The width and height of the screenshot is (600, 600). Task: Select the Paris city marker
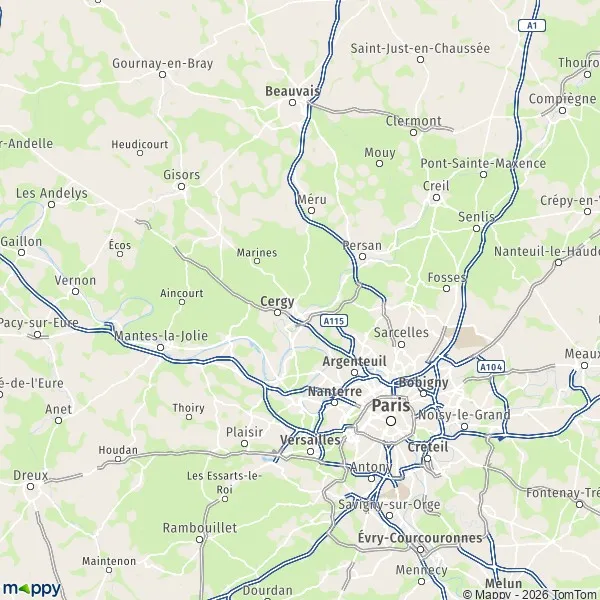(391, 421)
